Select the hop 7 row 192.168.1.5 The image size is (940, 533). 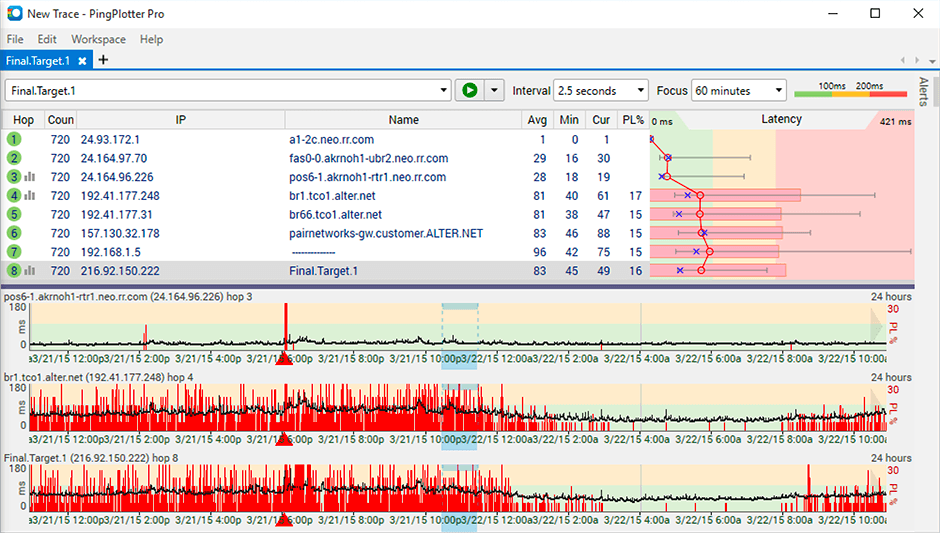coord(200,252)
